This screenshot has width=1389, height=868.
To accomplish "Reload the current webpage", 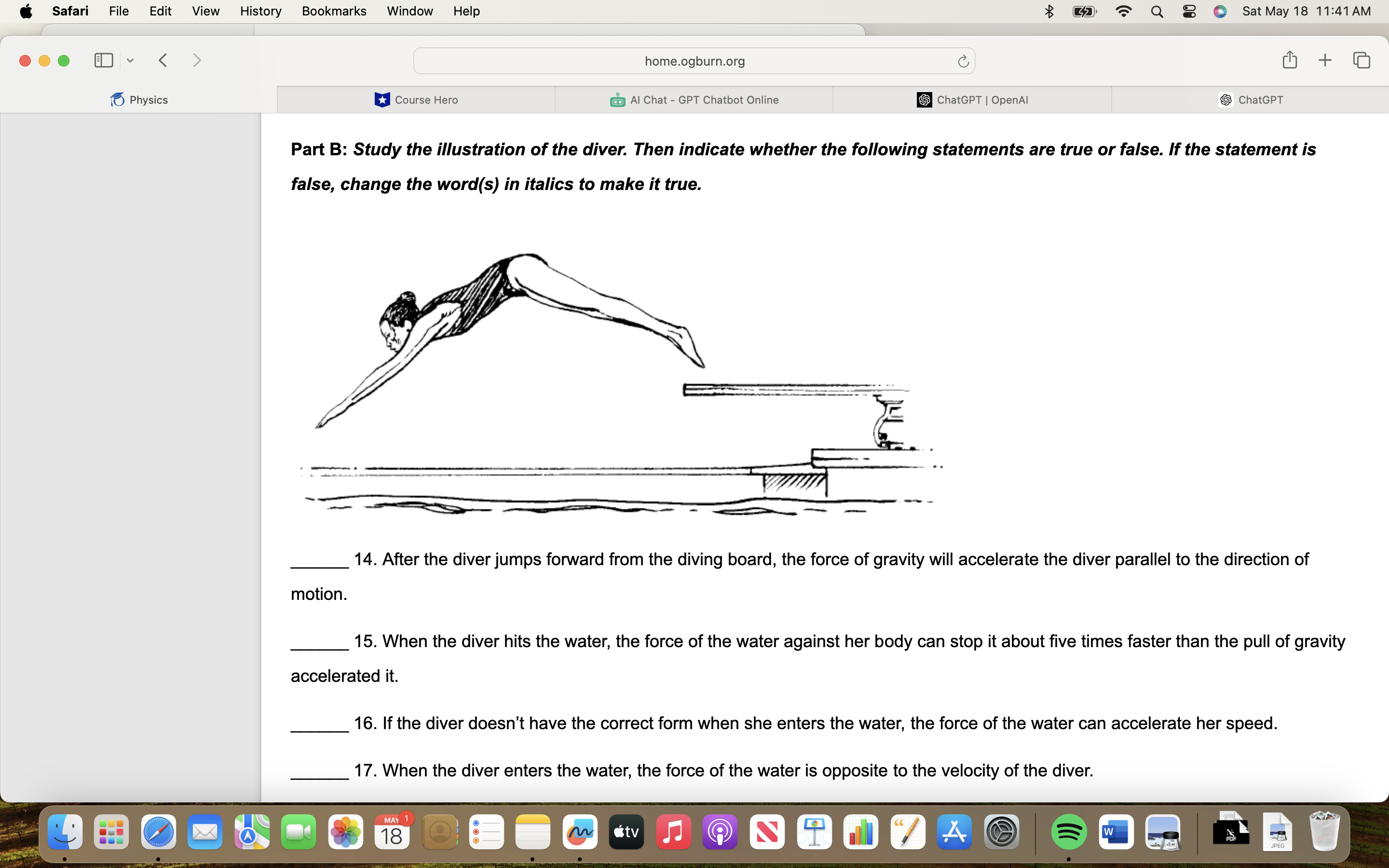I will [963, 60].
